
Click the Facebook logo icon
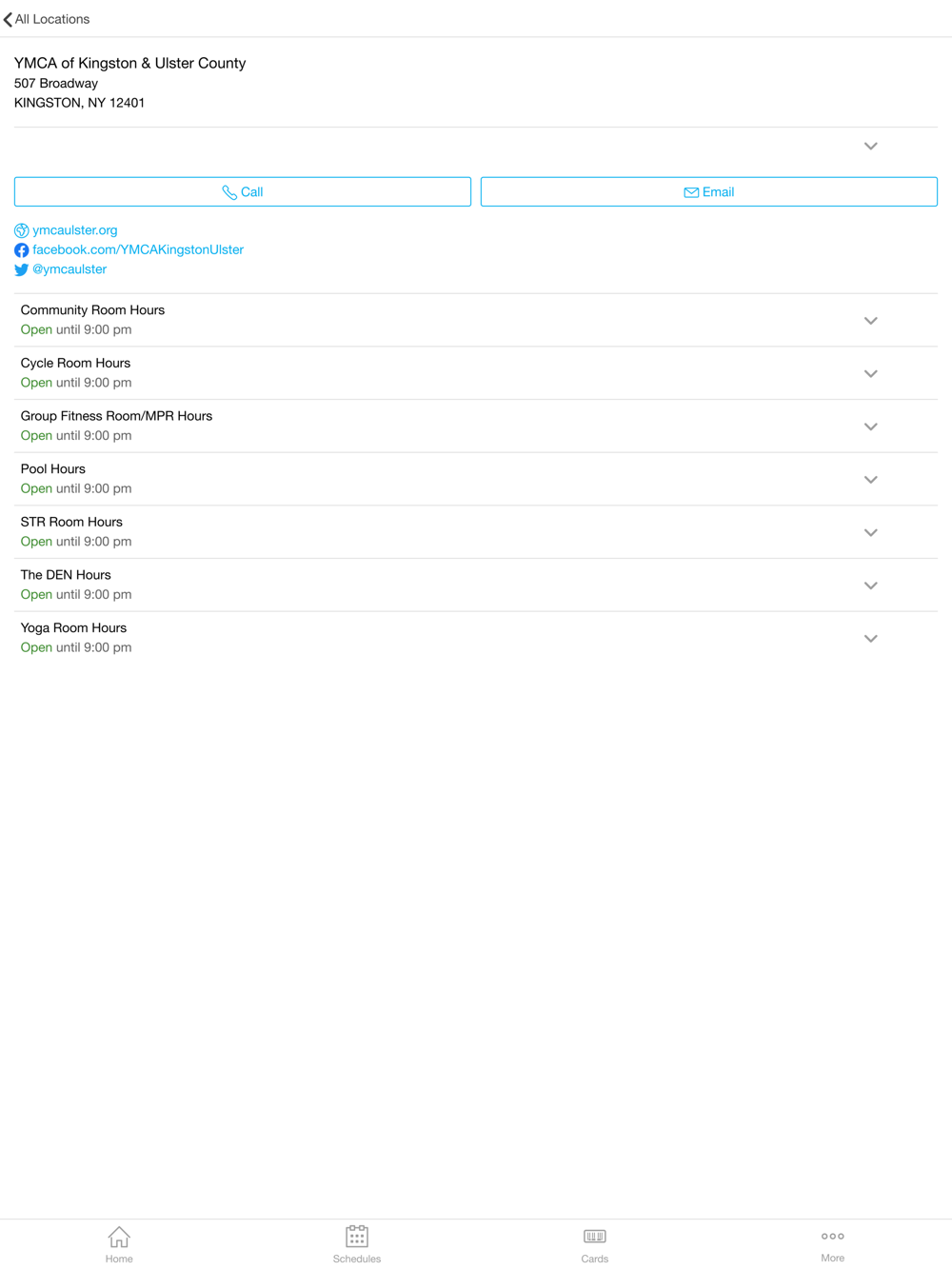point(21,250)
